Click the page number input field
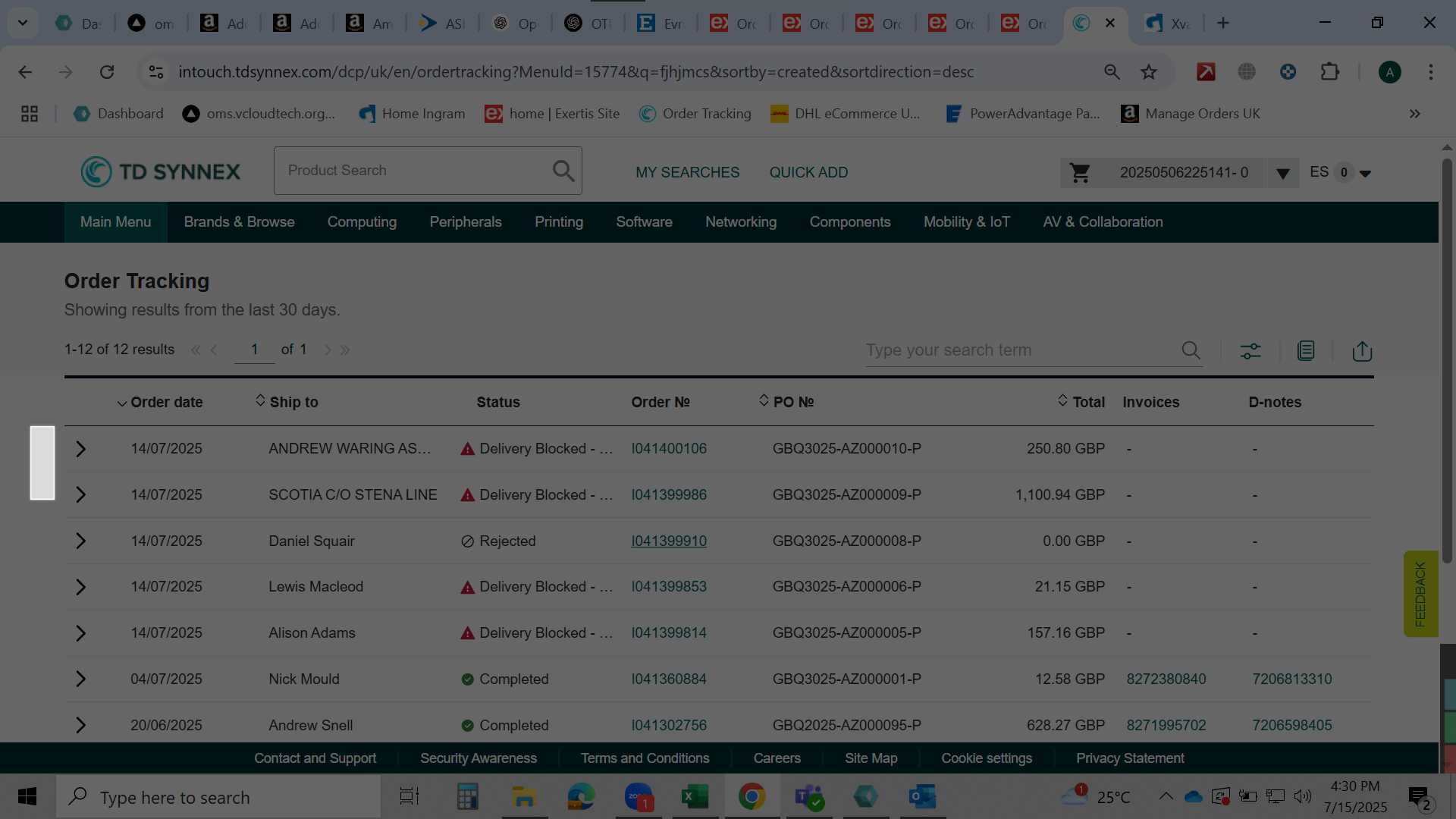The width and height of the screenshot is (1456, 819). click(x=255, y=350)
